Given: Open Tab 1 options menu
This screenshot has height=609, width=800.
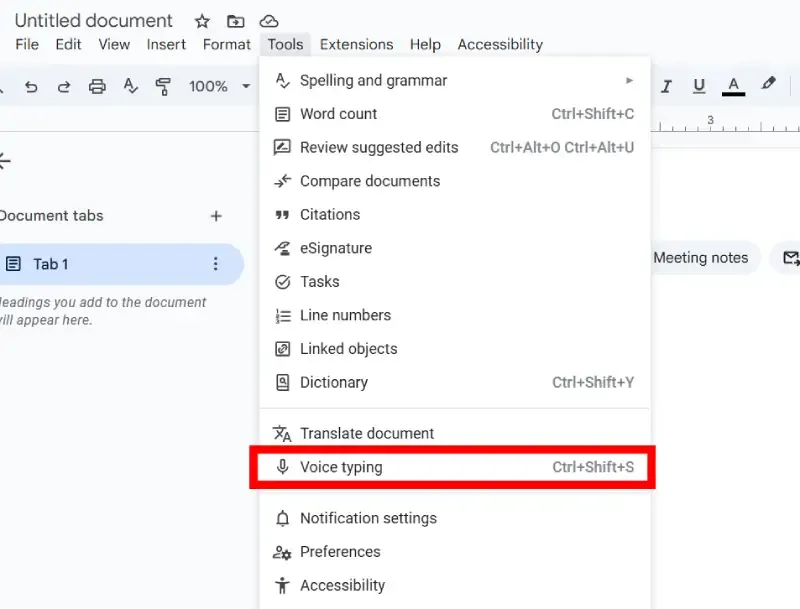Looking at the screenshot, I should coord(215,264).
